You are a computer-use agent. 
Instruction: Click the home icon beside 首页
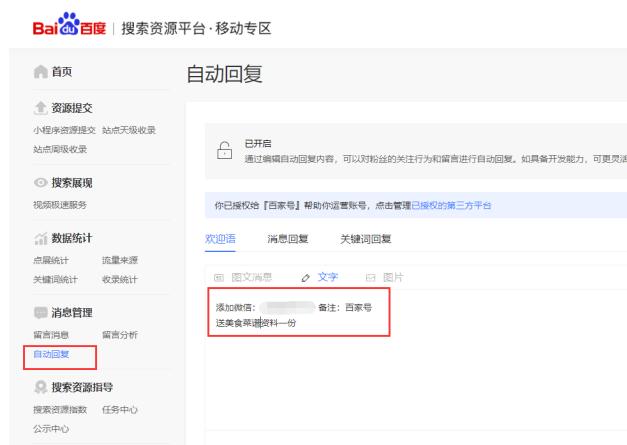tap(39, 72)
